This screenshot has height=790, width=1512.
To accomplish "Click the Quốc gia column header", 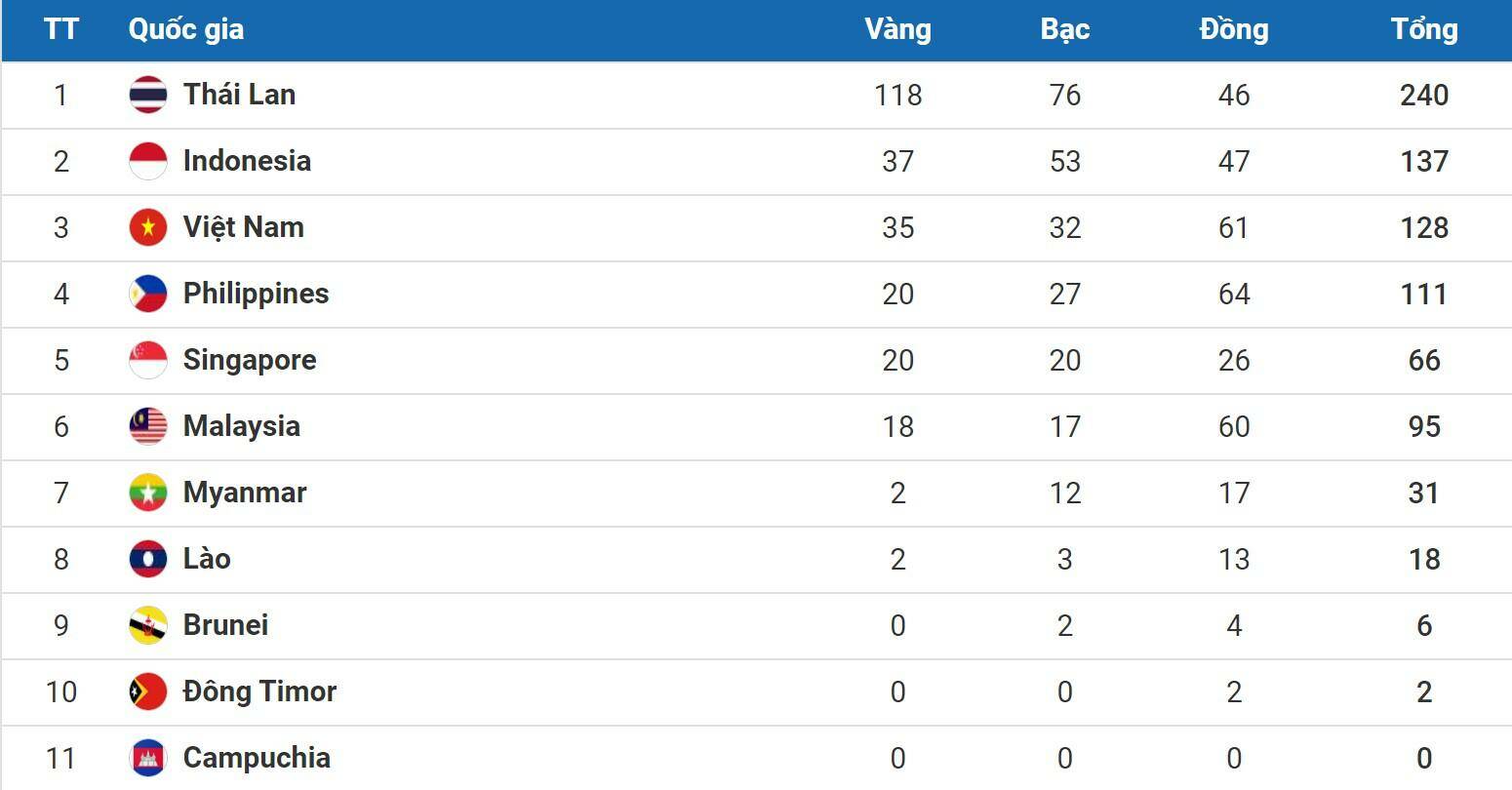I will click(x=186, y=29).
